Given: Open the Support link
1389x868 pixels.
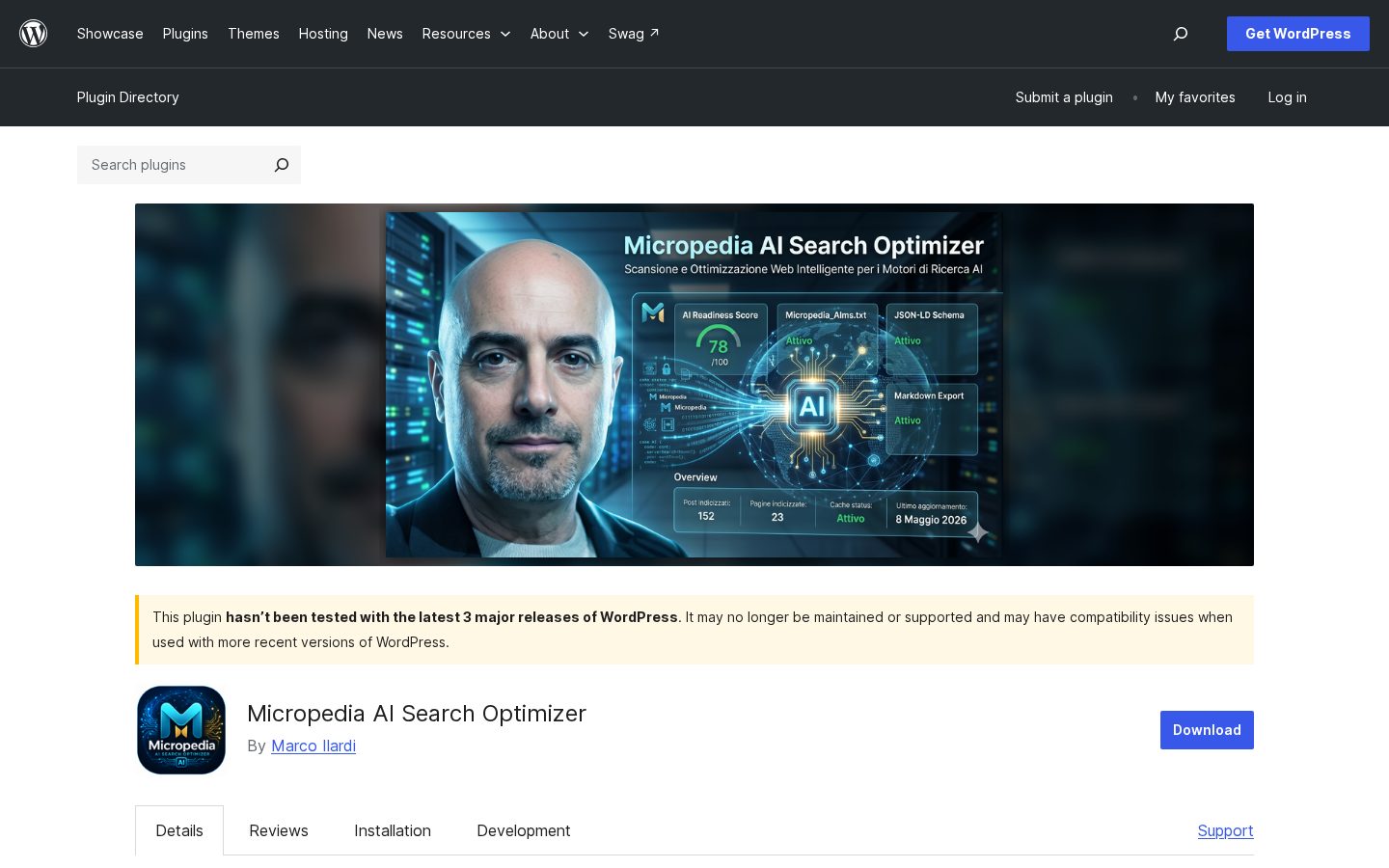Looking at the screenshot, I should click(1225, 830).
